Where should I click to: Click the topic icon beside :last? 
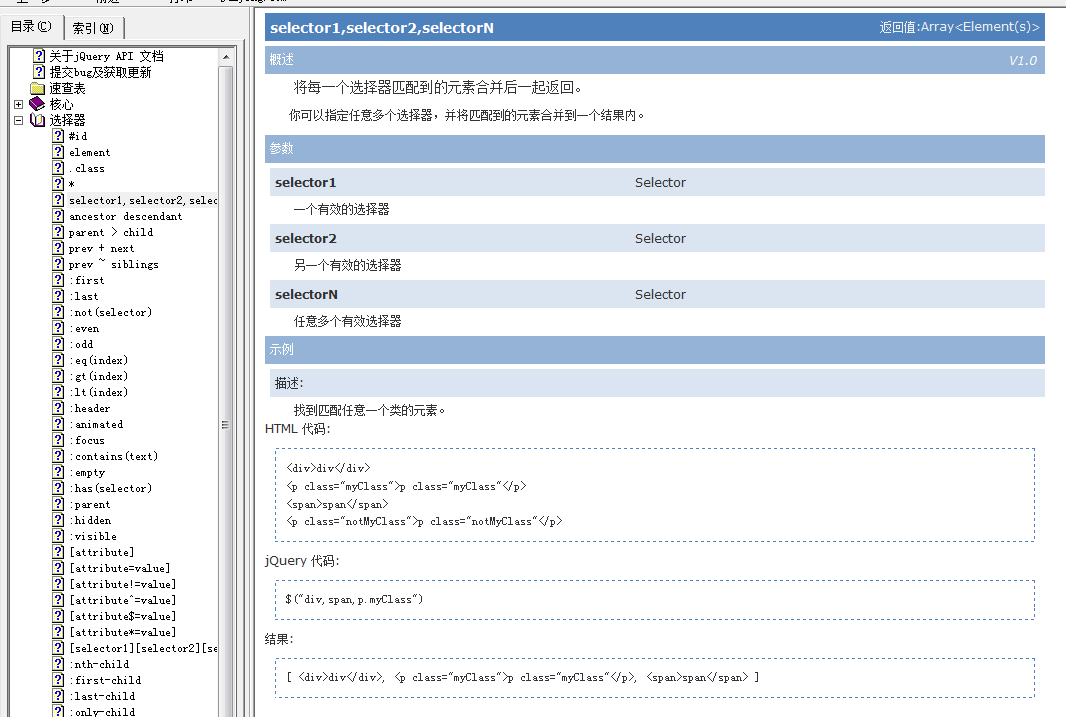click(58, 296)
